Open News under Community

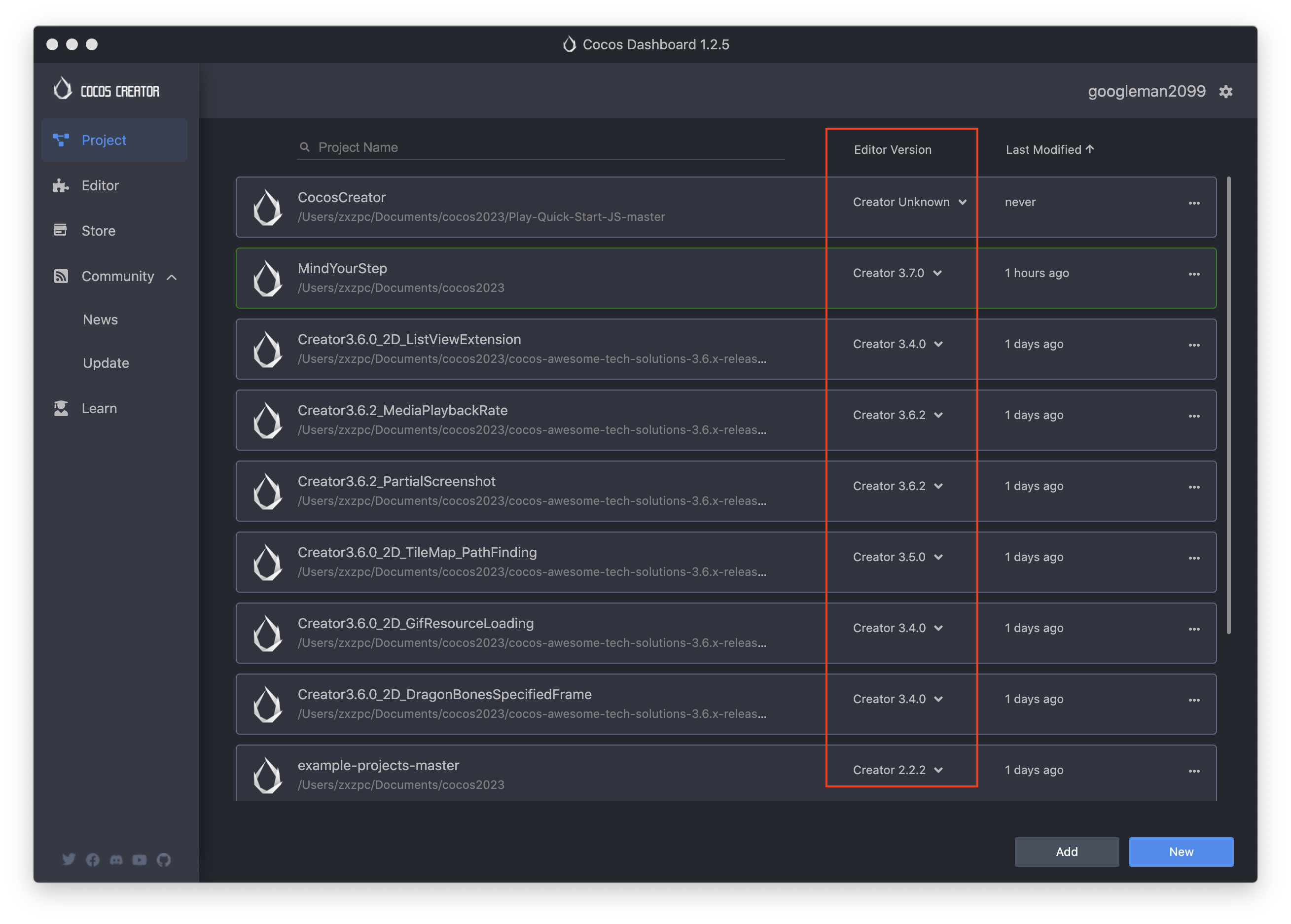point(101,320)
